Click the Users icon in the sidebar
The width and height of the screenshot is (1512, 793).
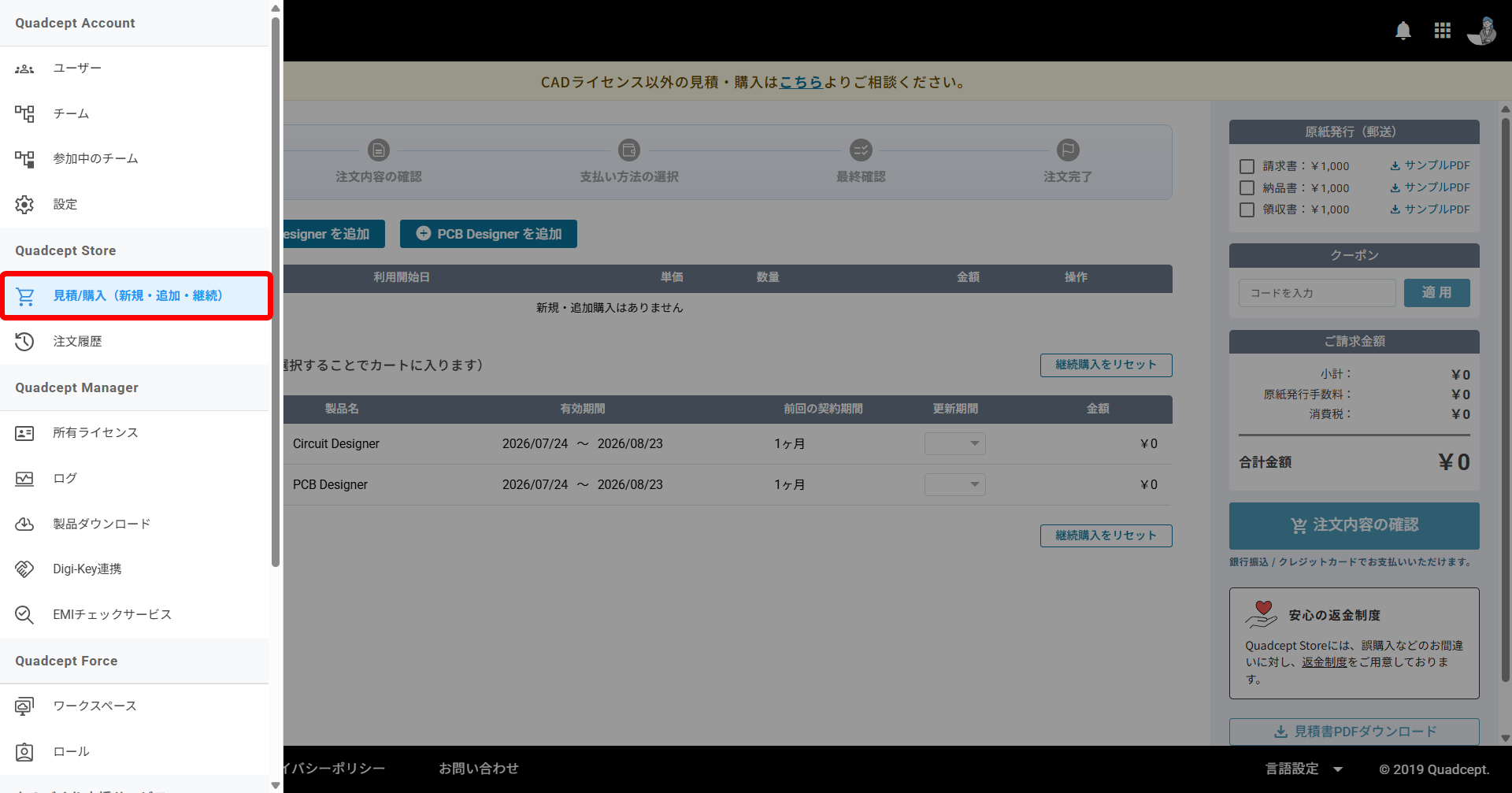[x=24, y=69]
